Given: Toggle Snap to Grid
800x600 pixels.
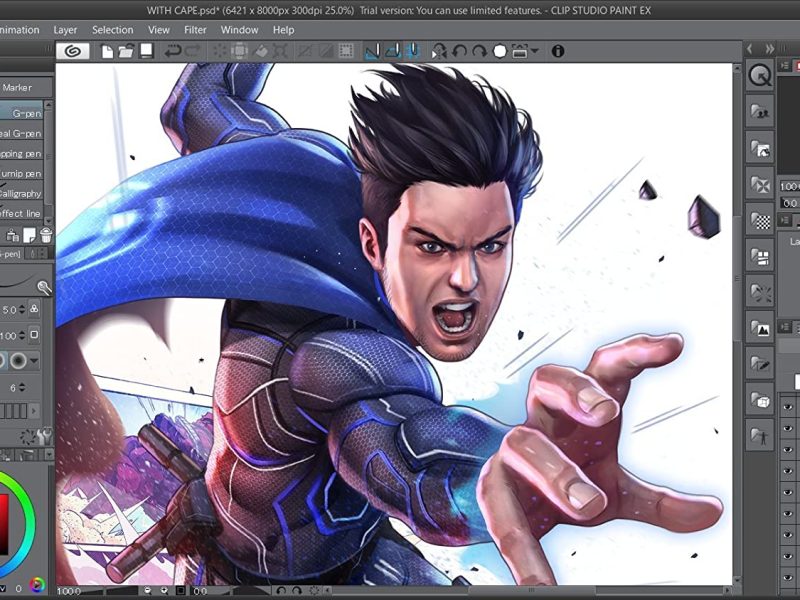Looking at the screenshot, I should pyautogui.click(x=412, y=51).
